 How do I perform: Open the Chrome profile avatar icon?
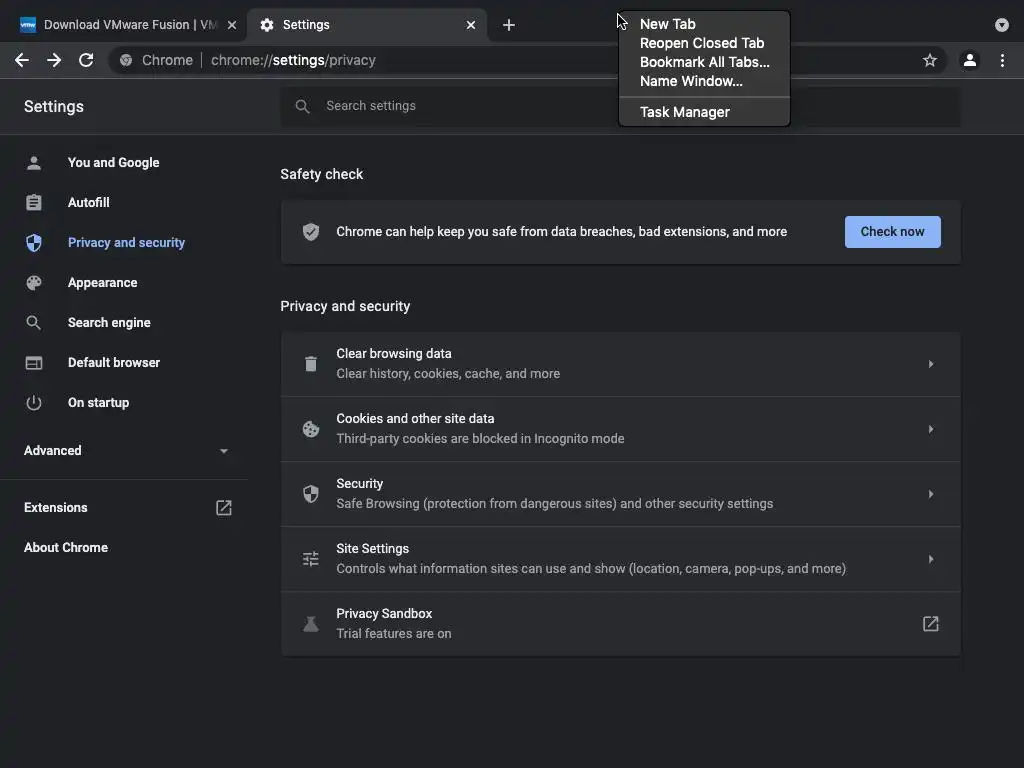(969, 60)
